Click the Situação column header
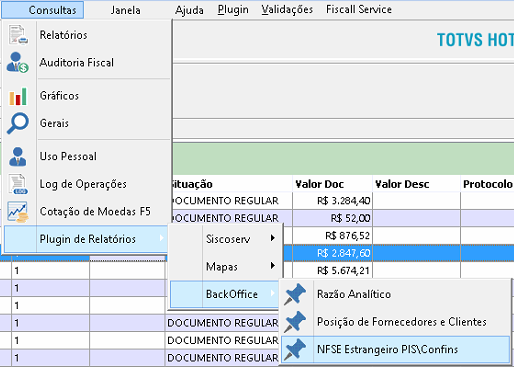The height and width of the screenshot is (367, 514). (232, 184)
